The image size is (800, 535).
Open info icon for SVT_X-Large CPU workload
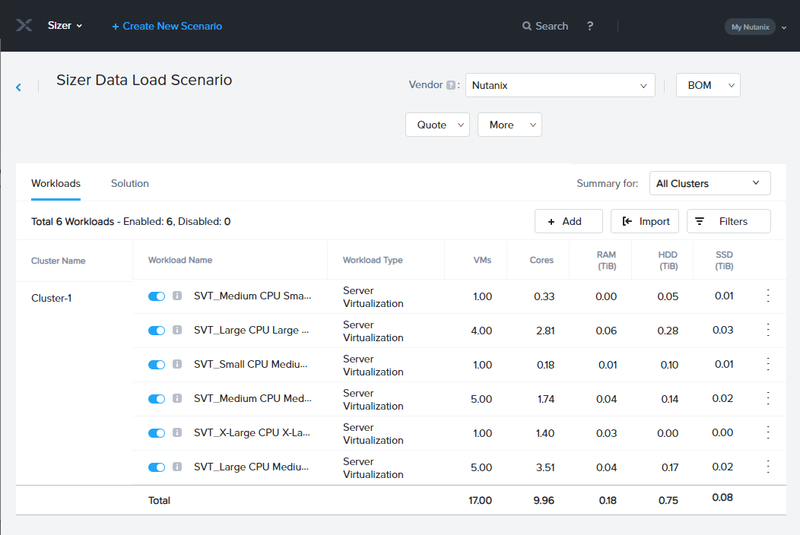(177, 432)
